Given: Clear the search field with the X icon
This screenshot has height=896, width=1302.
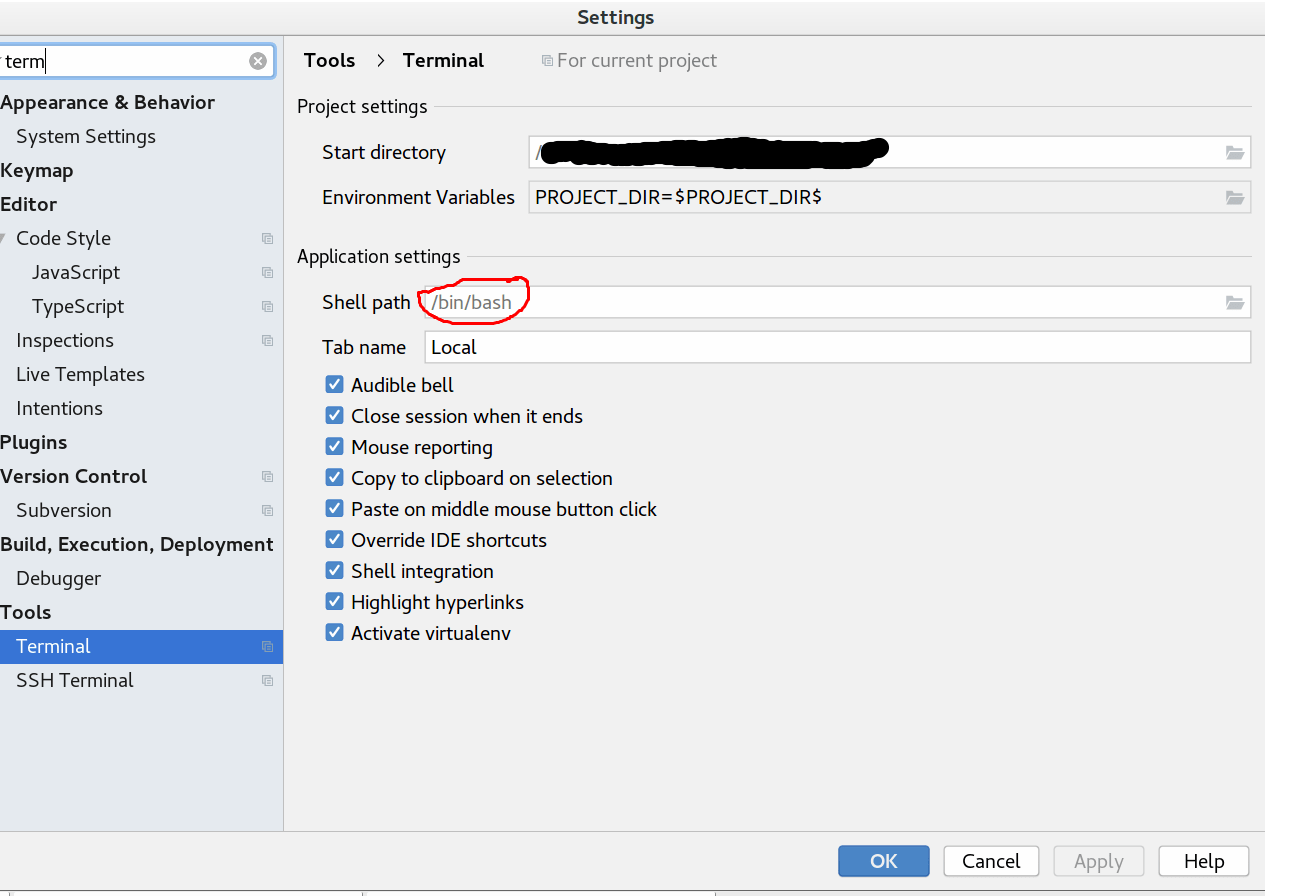Looking at the screenshot, I should pos(258,60).
